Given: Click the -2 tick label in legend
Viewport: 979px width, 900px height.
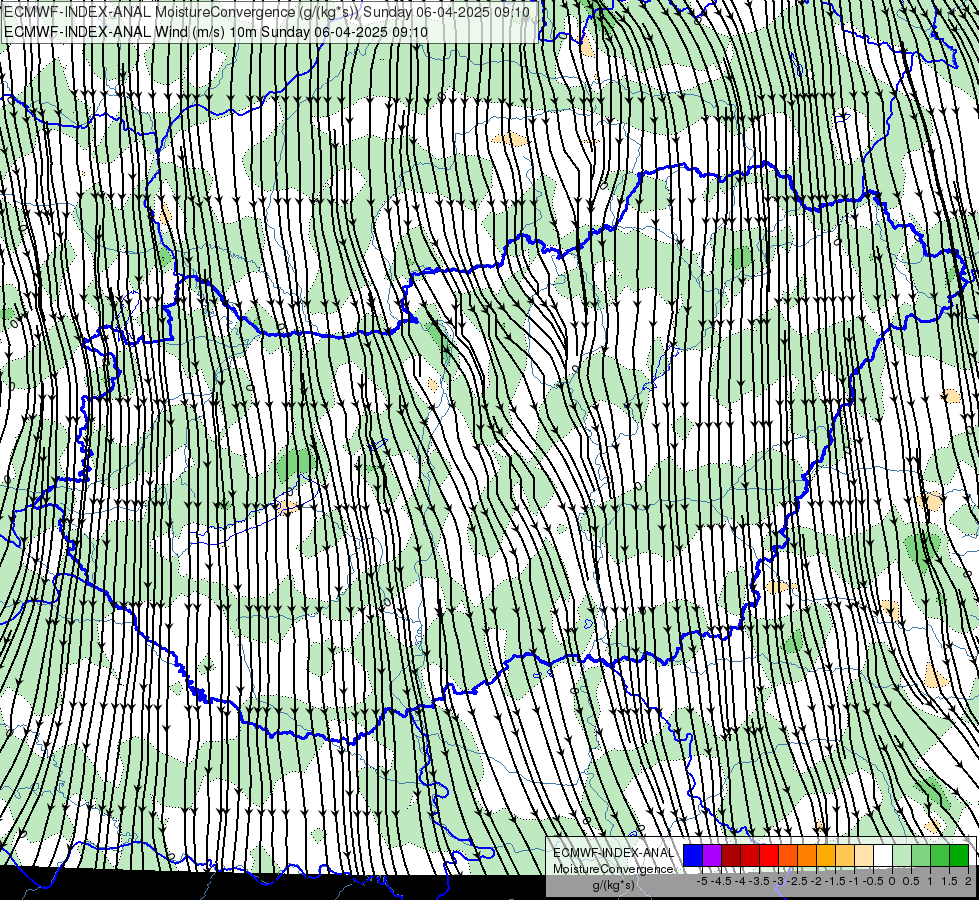Looking at the screenshot, I should (x=816, y=881).
